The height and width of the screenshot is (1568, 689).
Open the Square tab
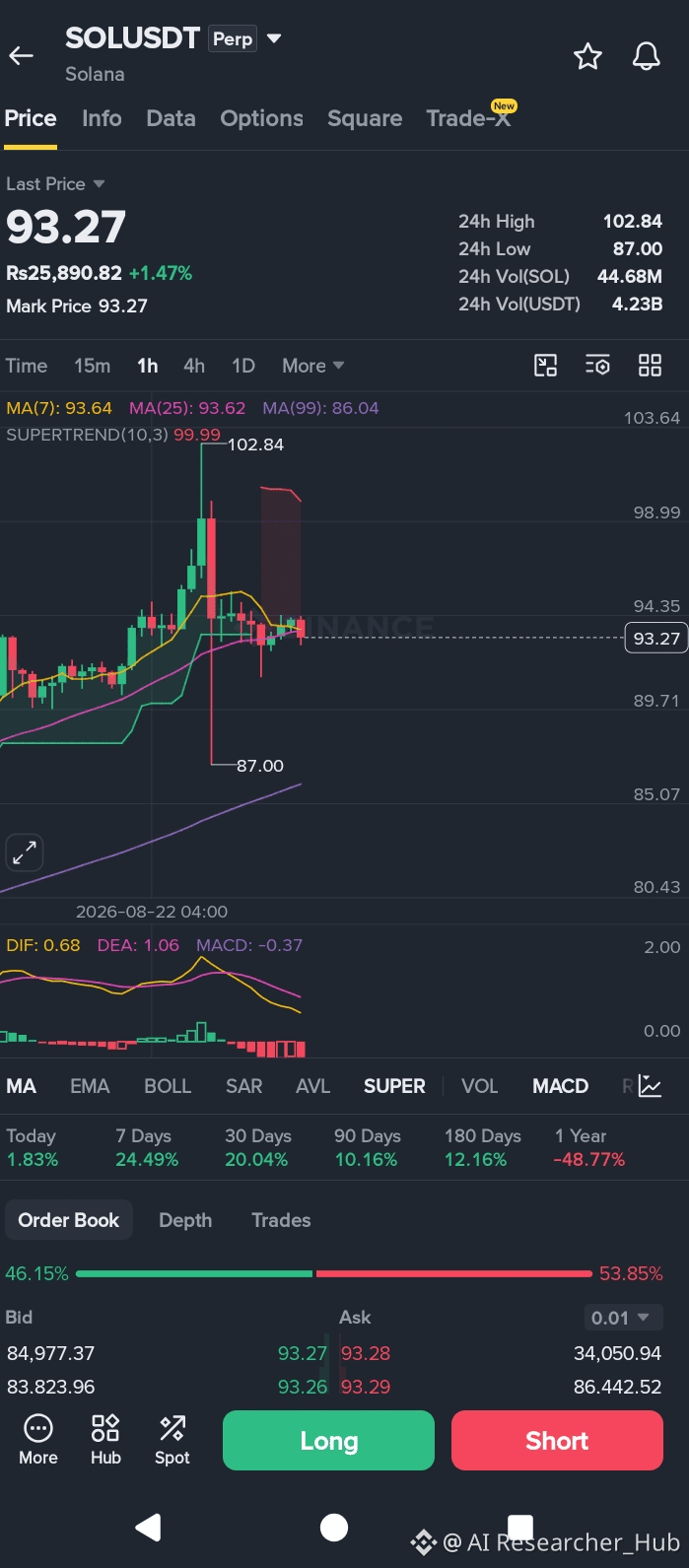coord(365,118)
